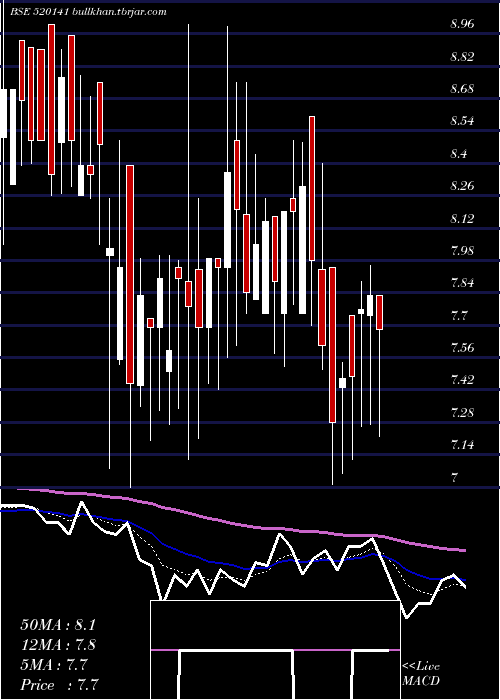This screenshot has height=700, width=500.
Task: Click the 8.4 price axis label
Action: pyautogui.click(x=459, y=154)
